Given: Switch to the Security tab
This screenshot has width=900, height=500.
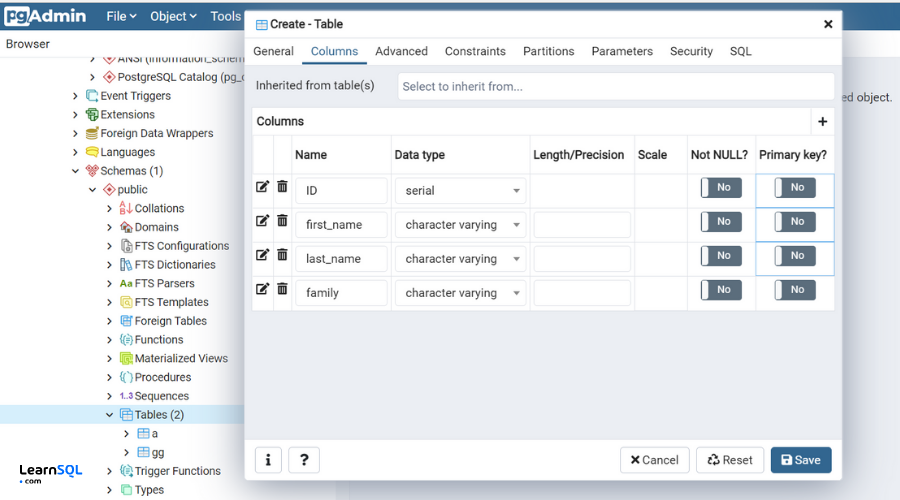Looking at the screenshot, I should tap(691, 52).
